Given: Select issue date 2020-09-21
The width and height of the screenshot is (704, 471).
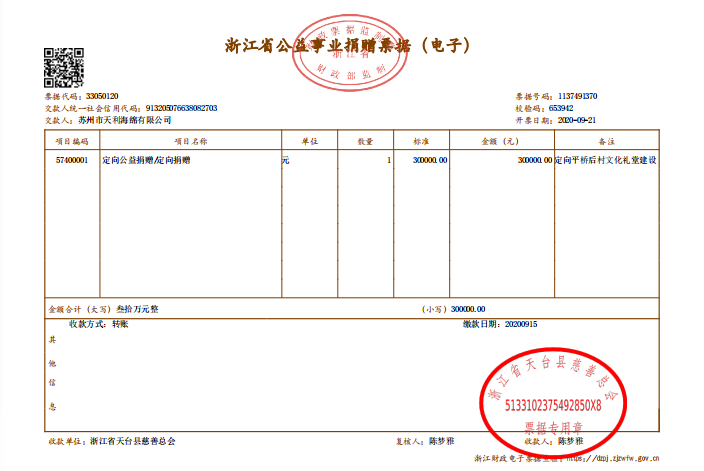Looking at the screenshot, I should pos(576,120).
